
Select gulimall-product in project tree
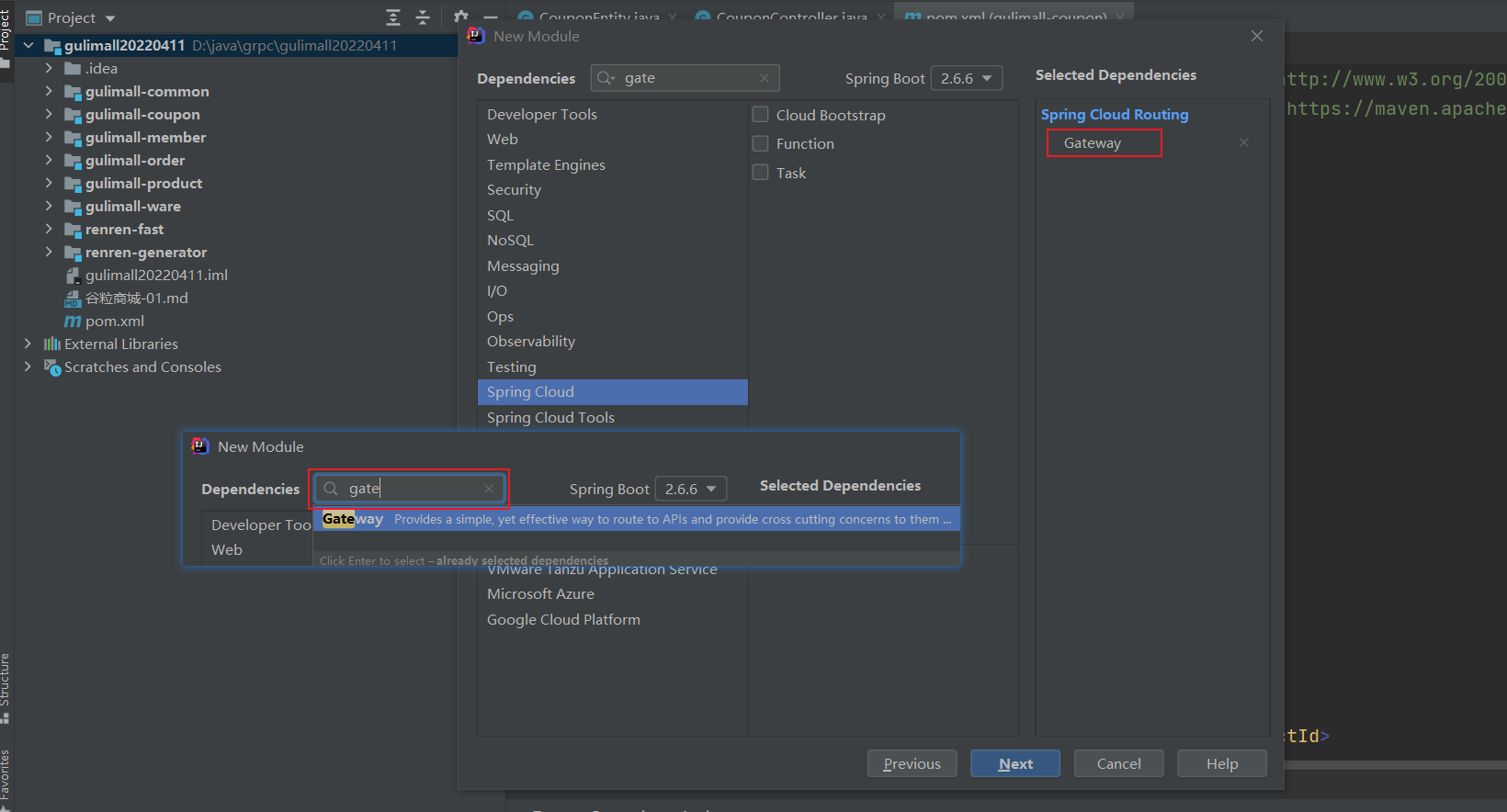[143, 183]
